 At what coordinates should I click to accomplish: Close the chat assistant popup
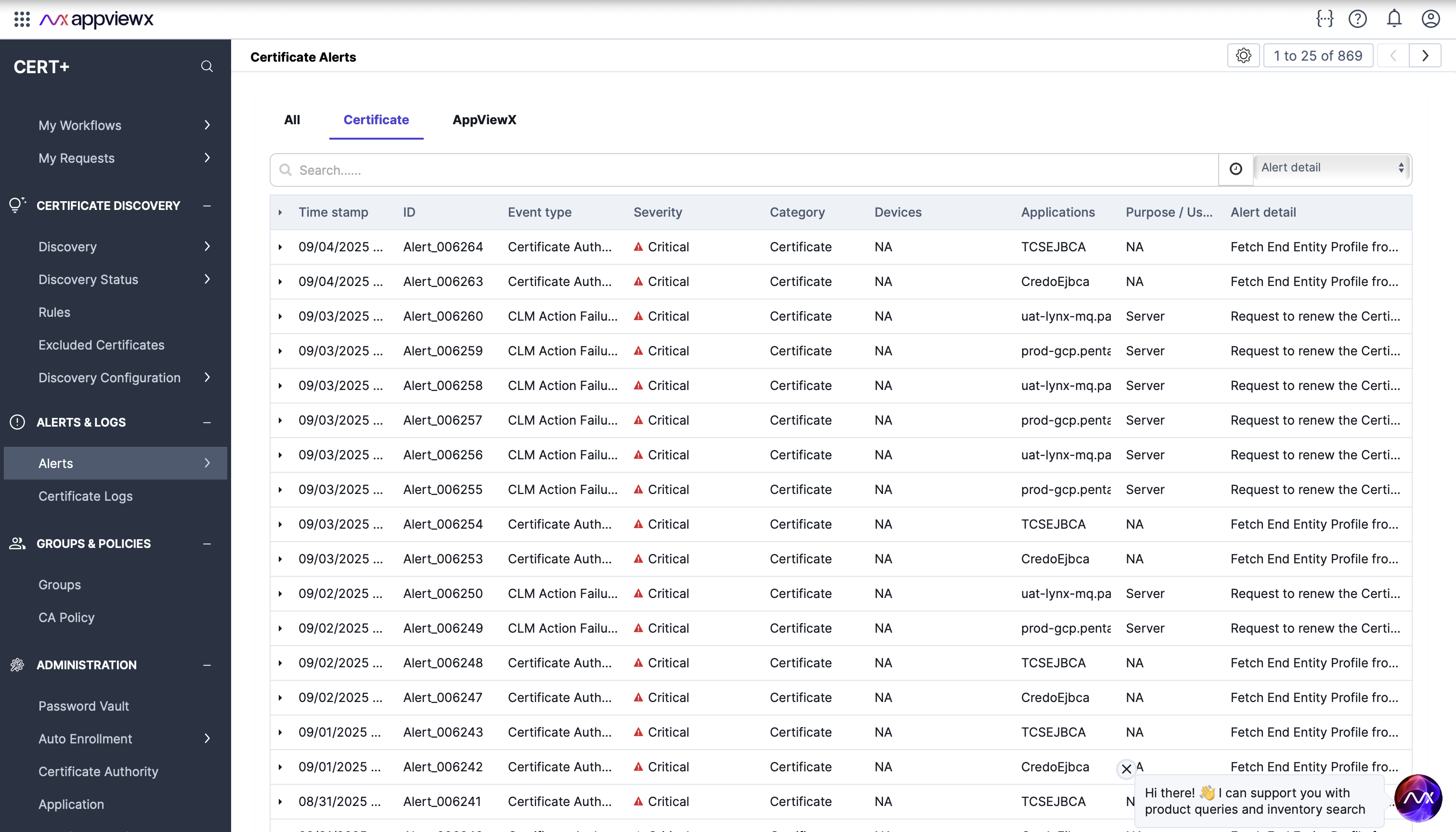pyautogui.click(x=1126, y=768)
